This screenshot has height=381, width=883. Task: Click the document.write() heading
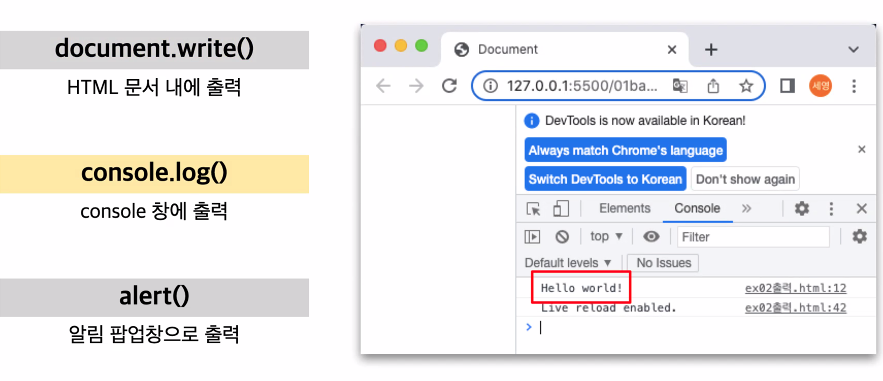coord(154,50)
